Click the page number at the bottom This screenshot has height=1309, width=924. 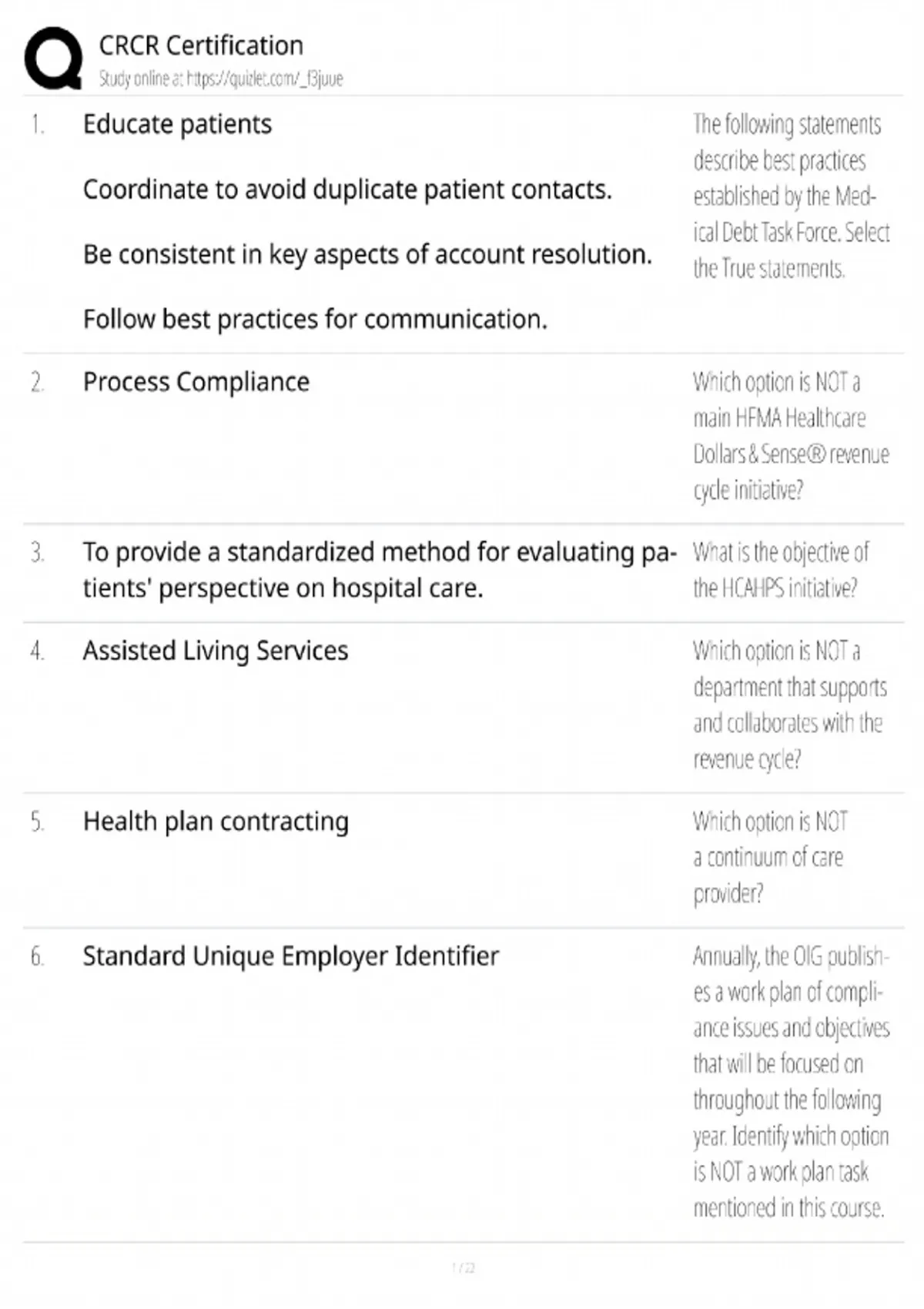pos(463,1267)
